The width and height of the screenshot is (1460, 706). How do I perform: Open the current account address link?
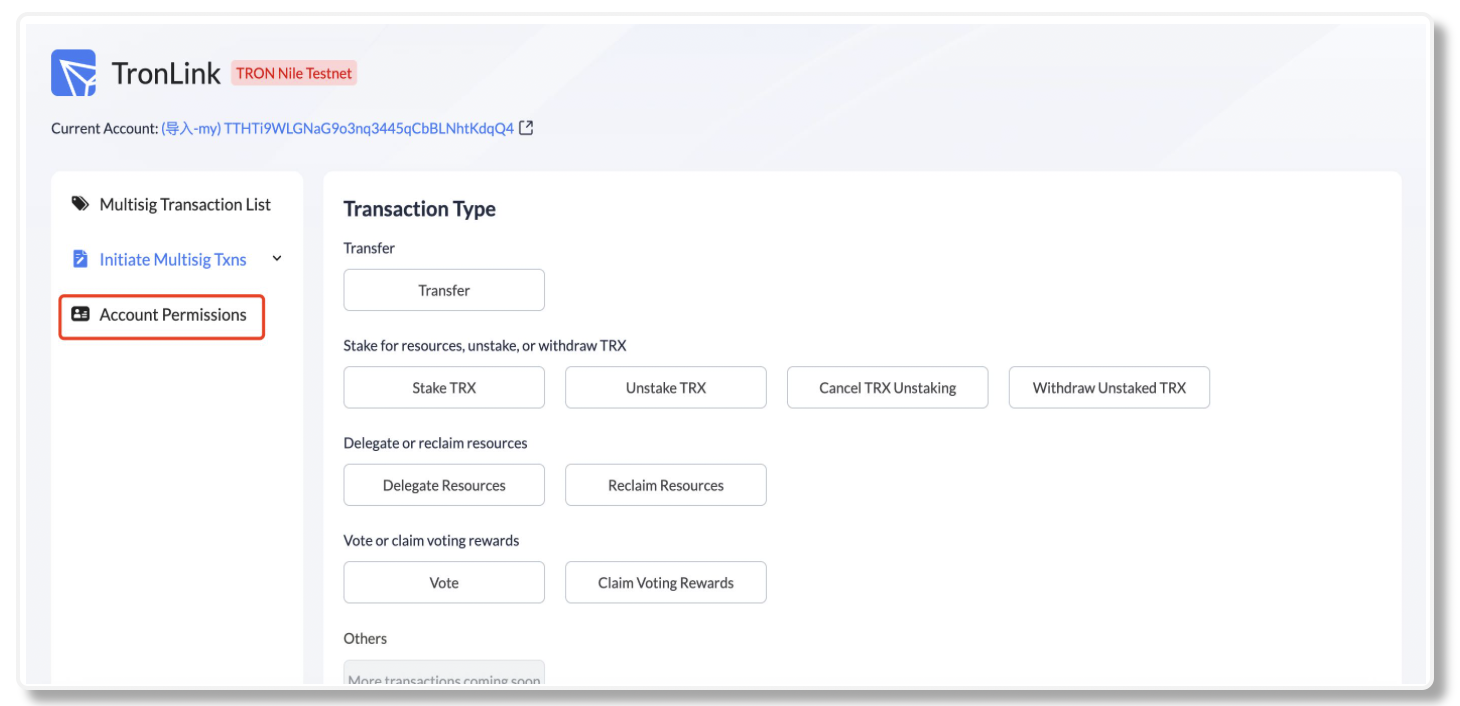point(338,128)
